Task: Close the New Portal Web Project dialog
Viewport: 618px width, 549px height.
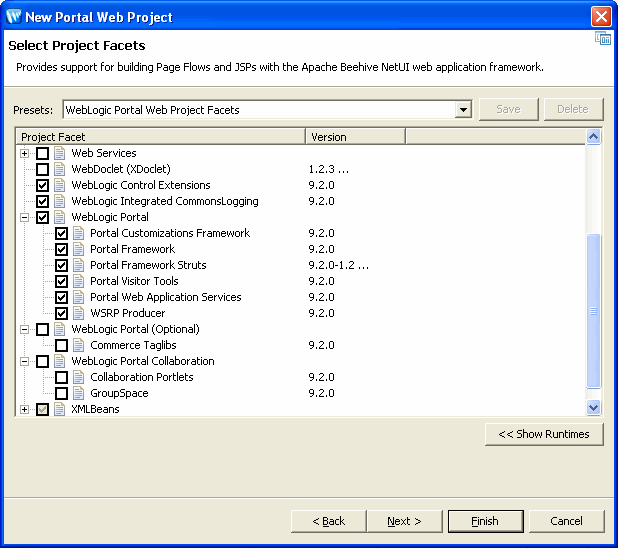Action: [x=601, y=17]
